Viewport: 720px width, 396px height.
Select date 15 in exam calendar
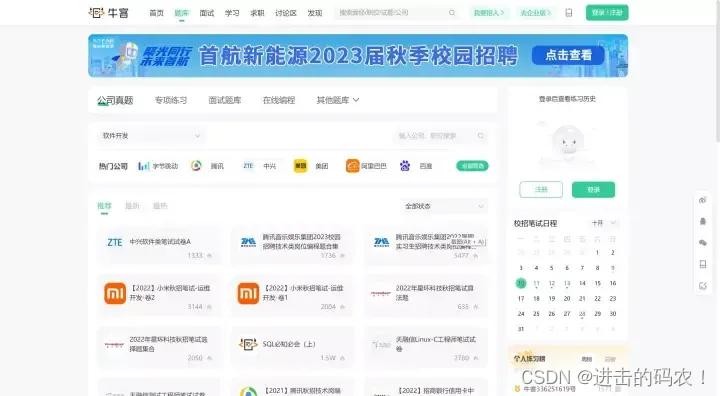click(x=597, y=283)
